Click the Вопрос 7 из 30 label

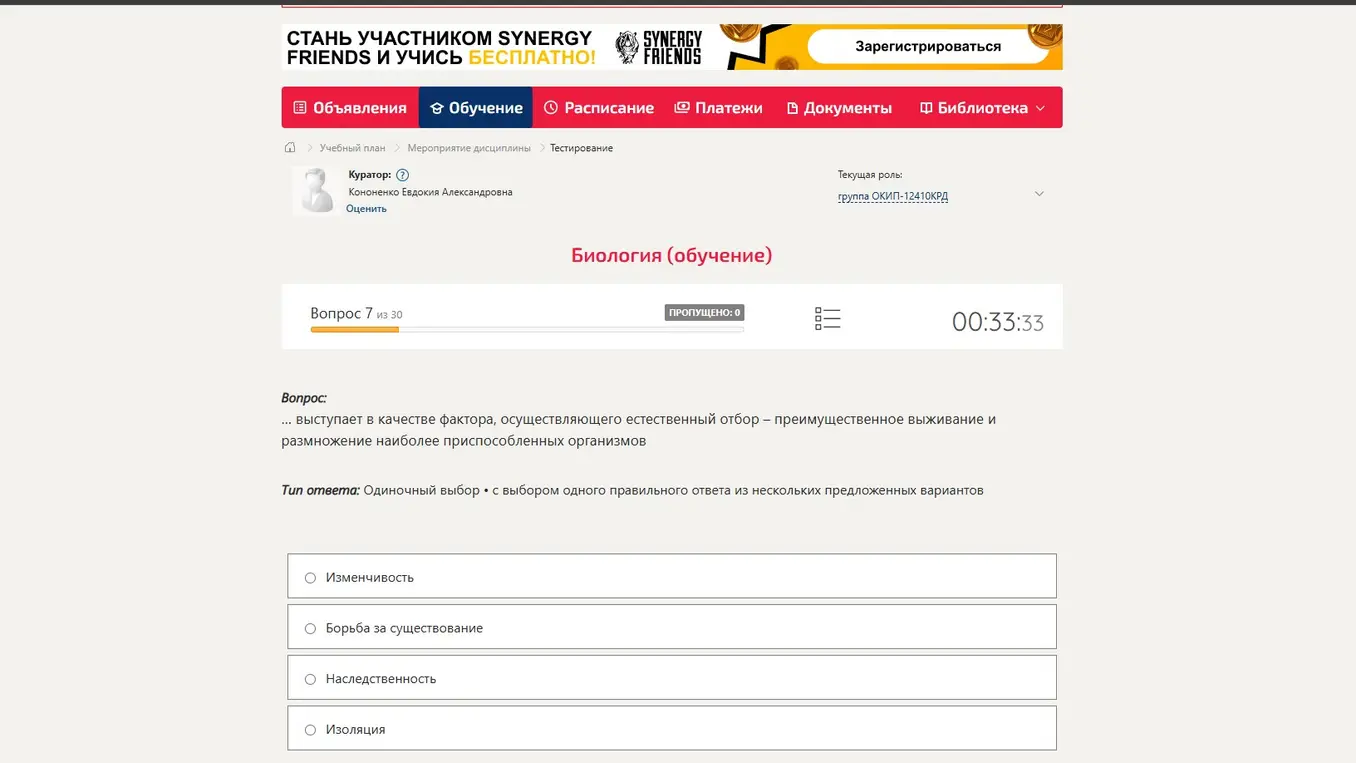pyautogui.click(x=356, y=313)
